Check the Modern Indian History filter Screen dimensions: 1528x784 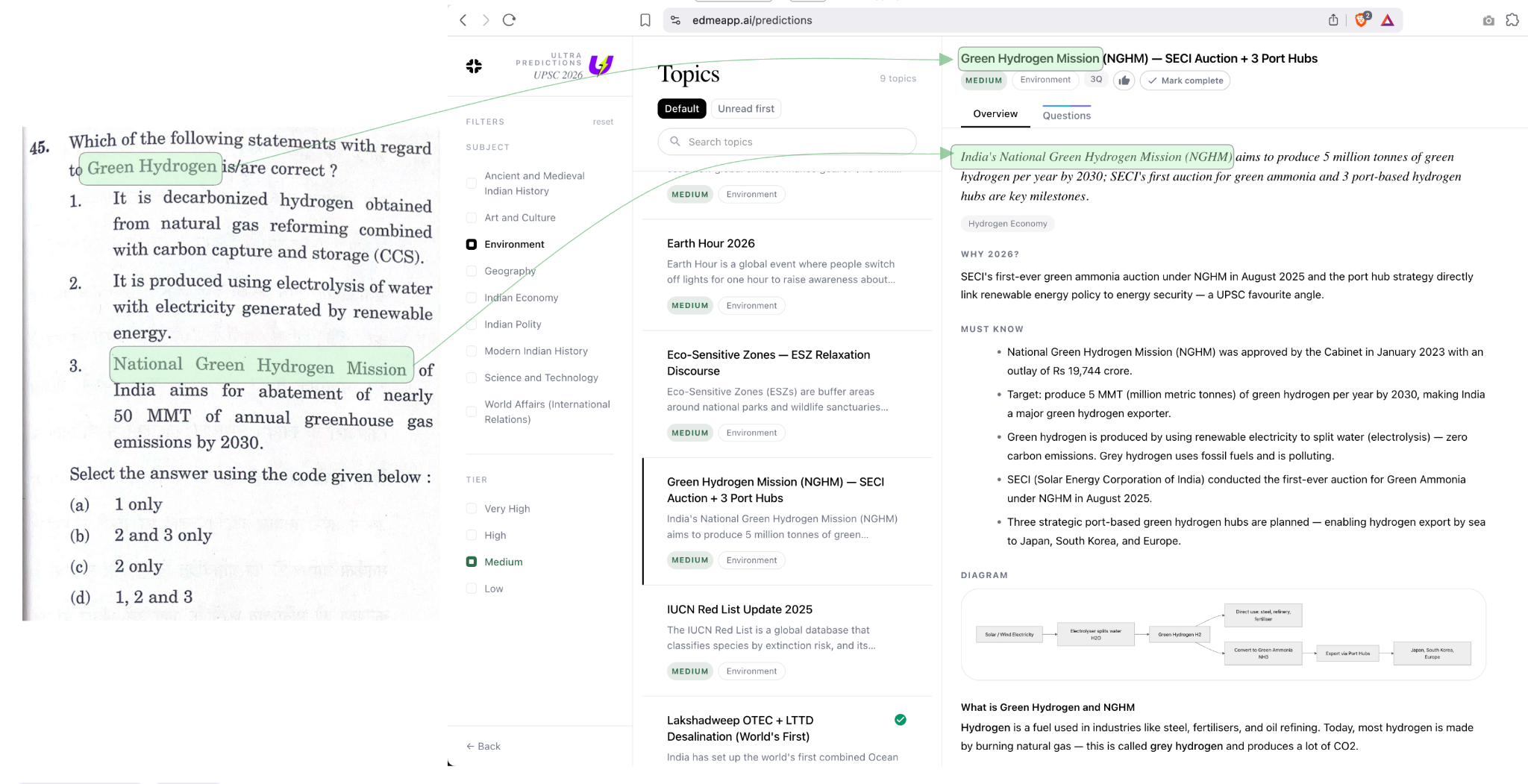pyautogui.click(x=472, y=351)
